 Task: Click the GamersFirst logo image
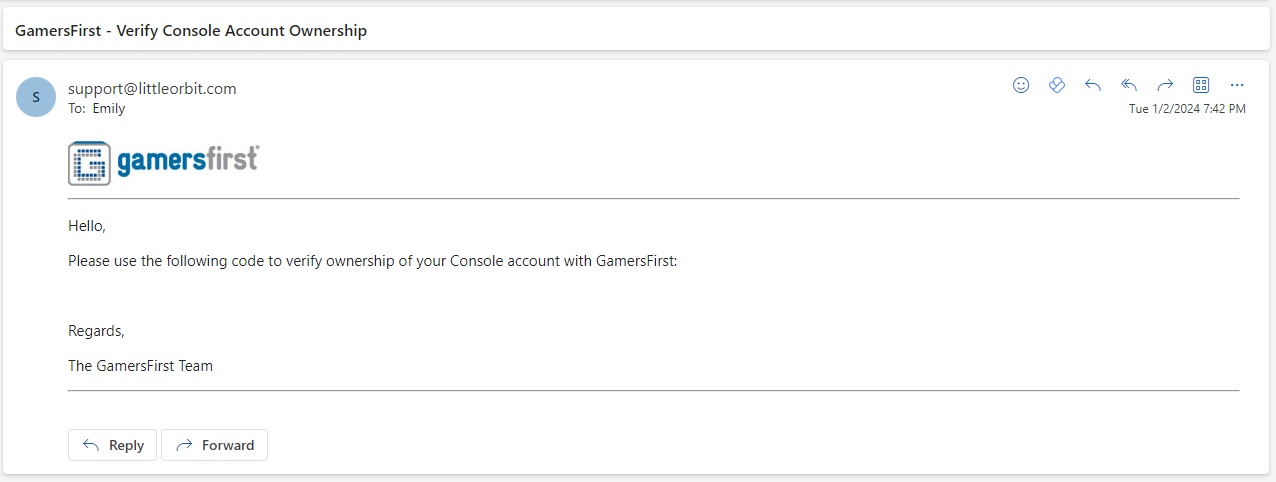pos(164,163)
